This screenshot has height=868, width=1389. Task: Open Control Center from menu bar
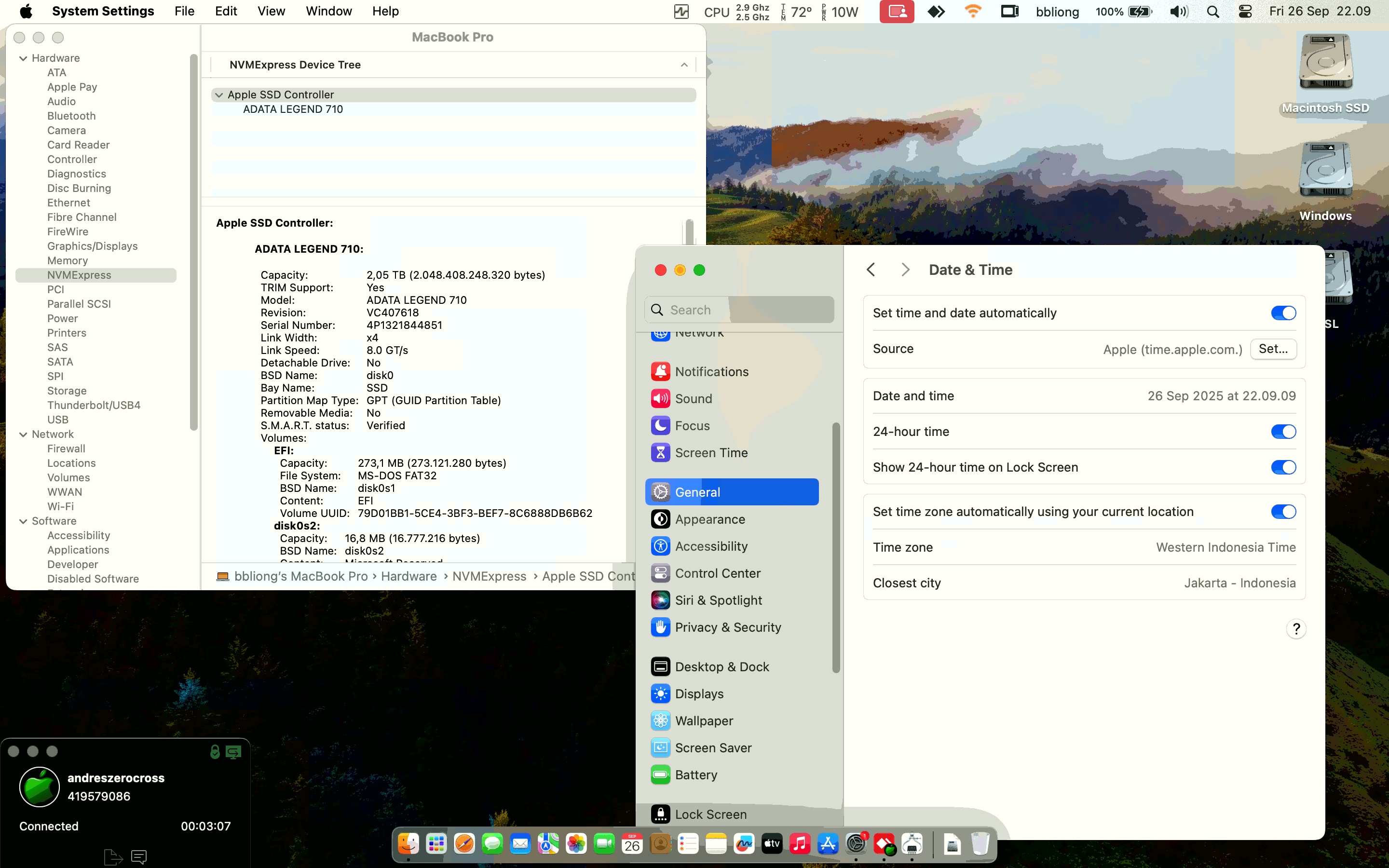tap(1245, 12)
